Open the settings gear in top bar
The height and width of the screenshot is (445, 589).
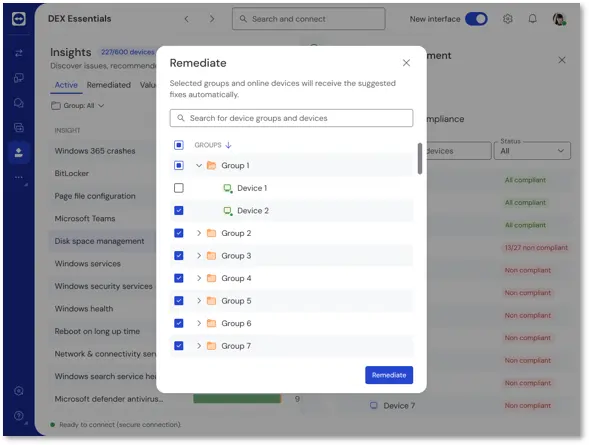[x=507, y=18]
